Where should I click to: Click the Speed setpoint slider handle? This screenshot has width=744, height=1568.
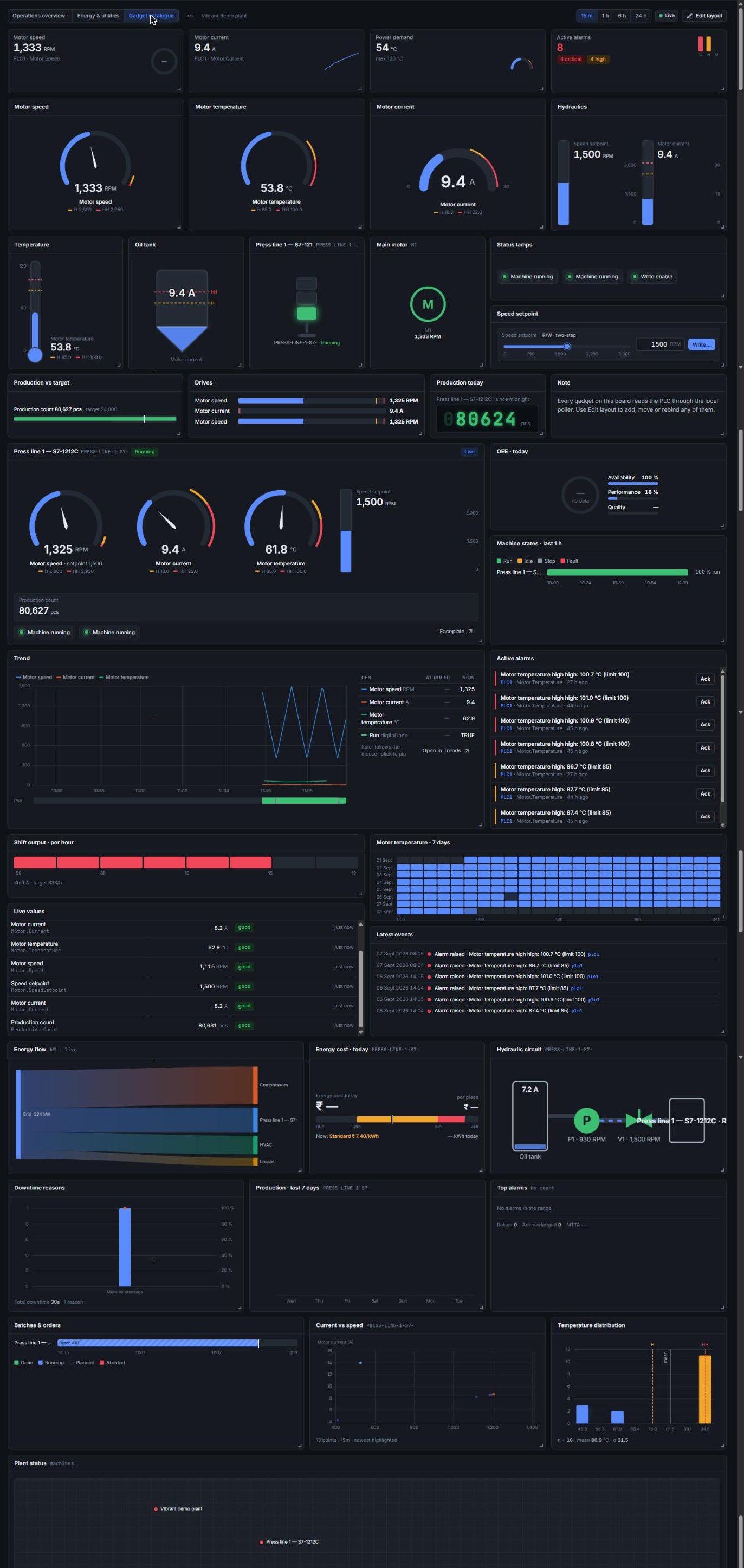coord(567,346)
